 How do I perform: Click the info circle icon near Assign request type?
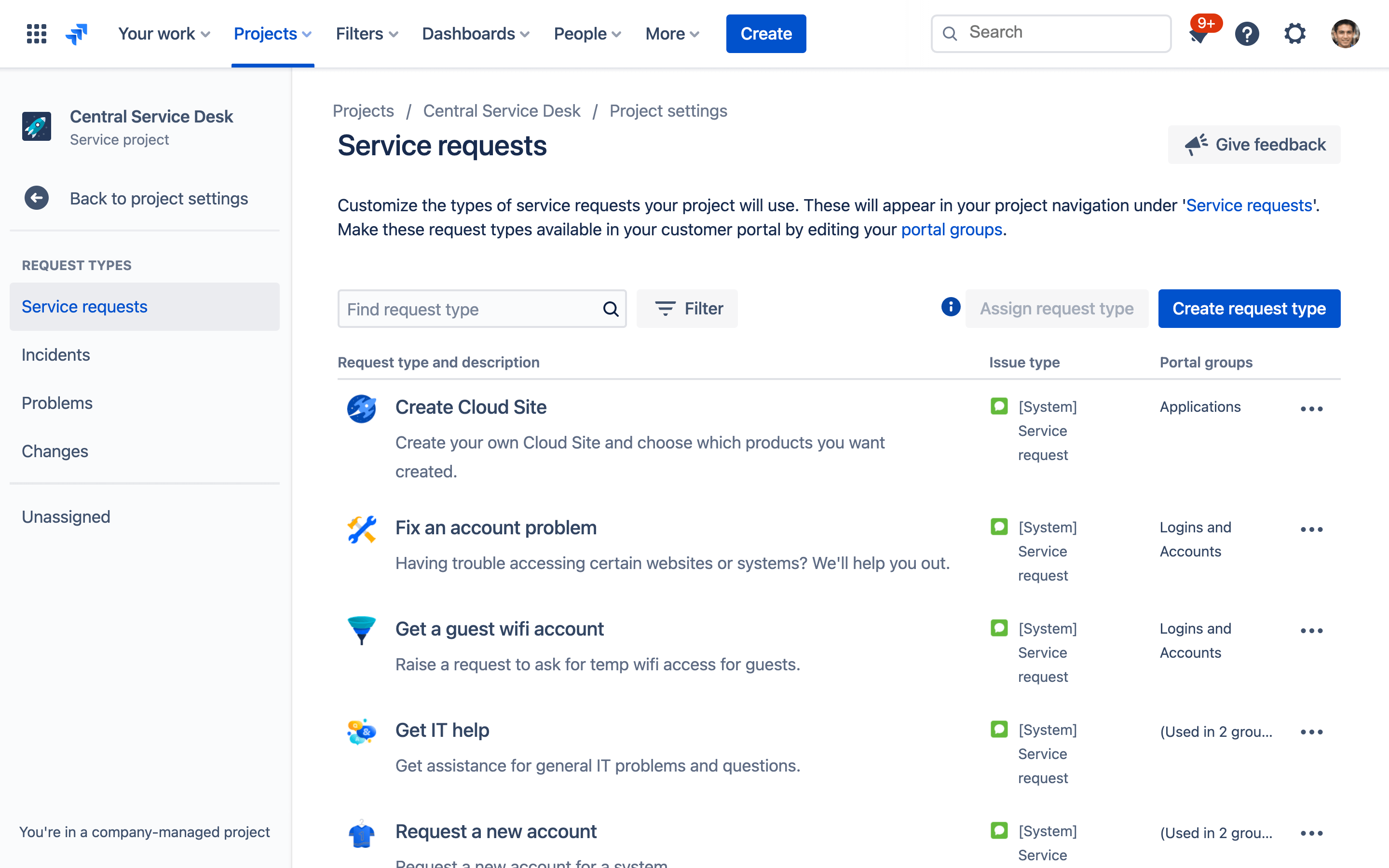(x=951, y=306)
